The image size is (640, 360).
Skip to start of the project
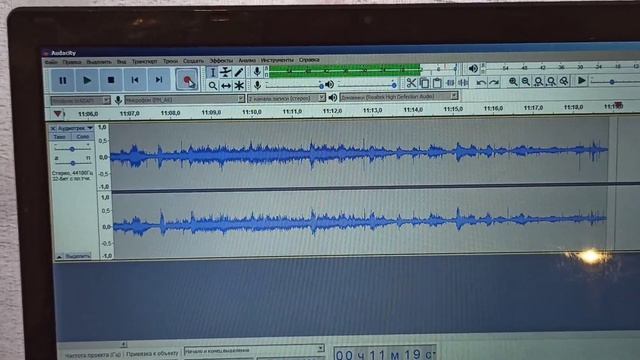[135, 80]
